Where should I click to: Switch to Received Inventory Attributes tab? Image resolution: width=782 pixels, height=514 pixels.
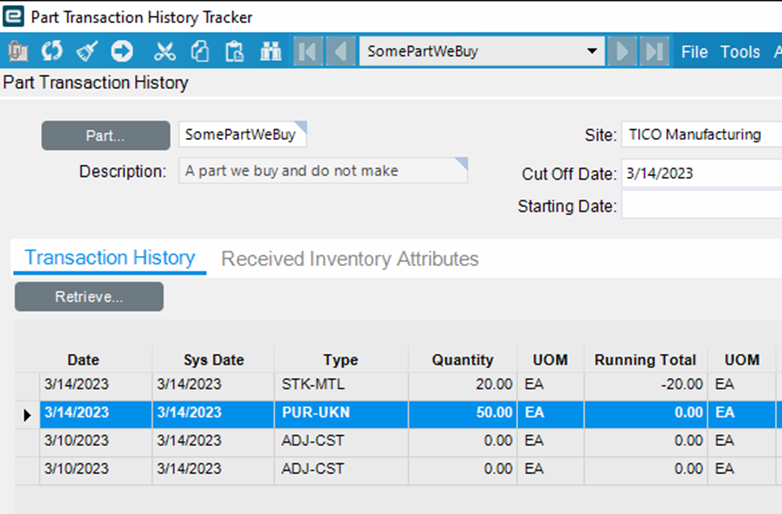click(350, 259)
